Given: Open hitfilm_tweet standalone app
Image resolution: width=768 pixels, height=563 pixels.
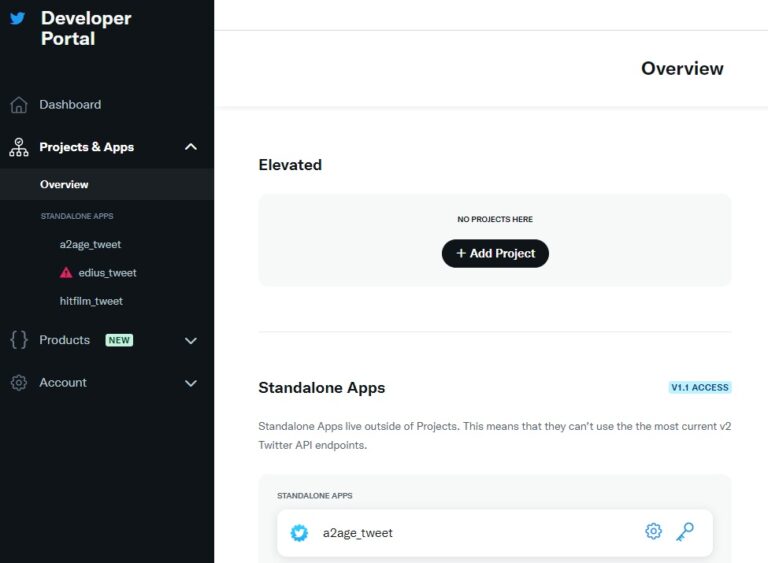Looking at the screenshot, I should pyautogui.click(x=91, y=301).
